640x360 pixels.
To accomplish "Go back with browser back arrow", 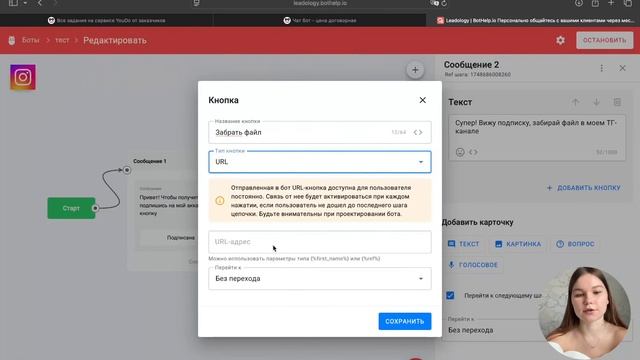I will (40, 3).
